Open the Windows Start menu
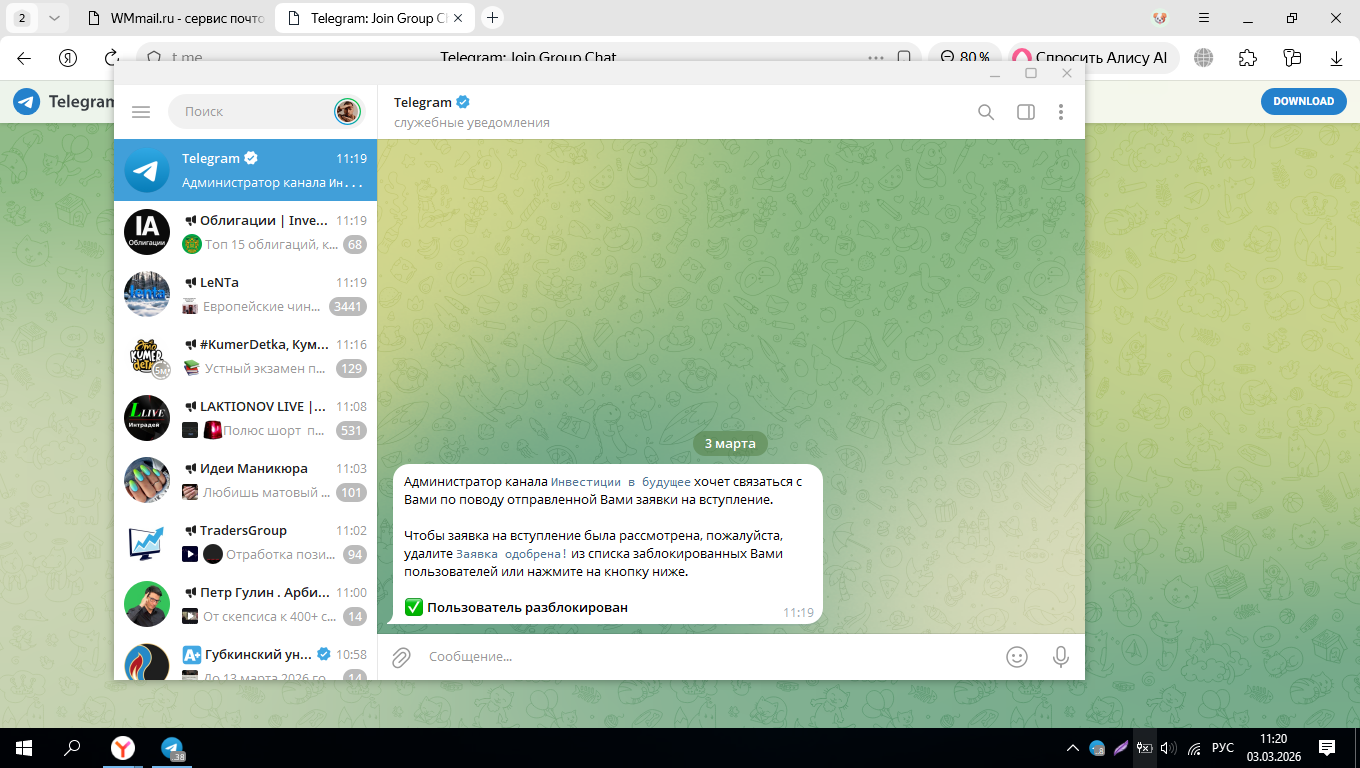This screenshot has width=1360, height=768. click(x=24, y=747)
